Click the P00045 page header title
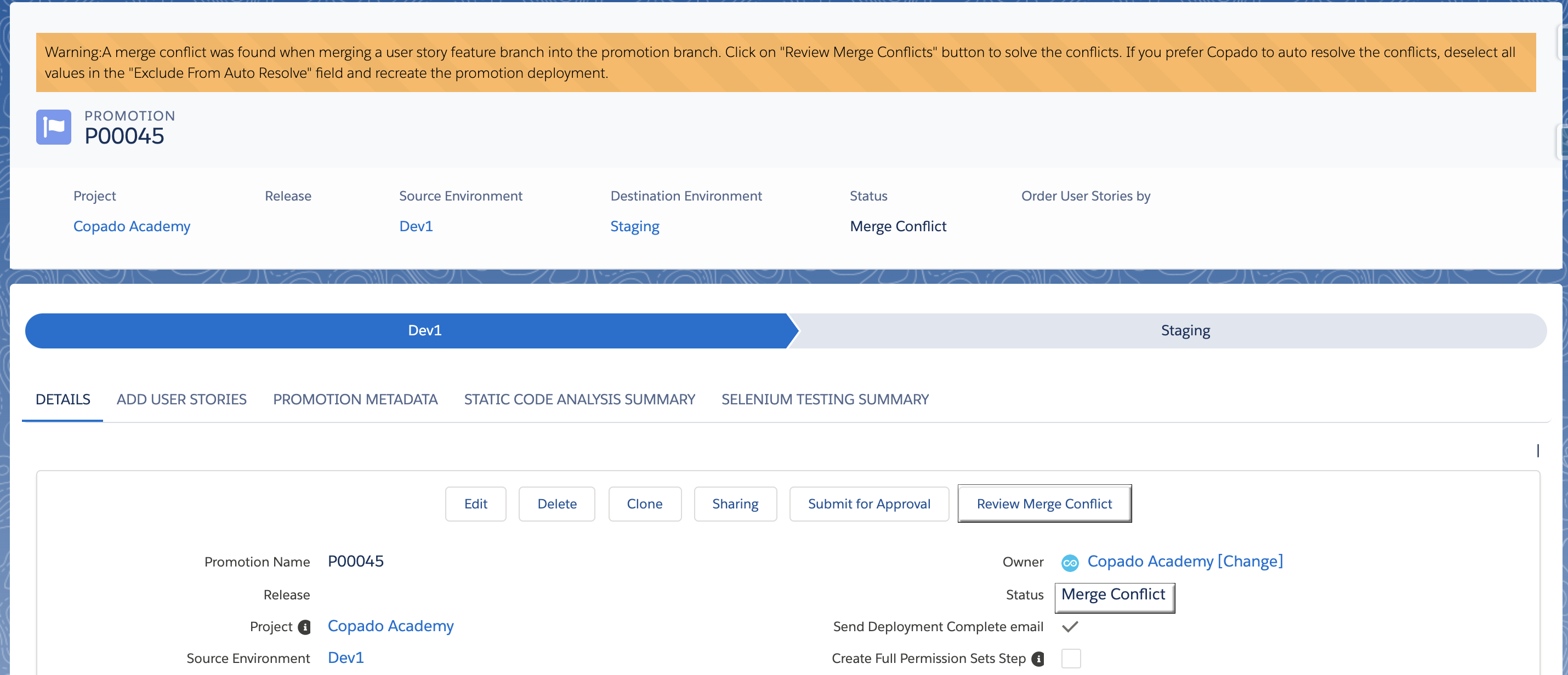Screen dimensions: 1568x675 (124, 136)
